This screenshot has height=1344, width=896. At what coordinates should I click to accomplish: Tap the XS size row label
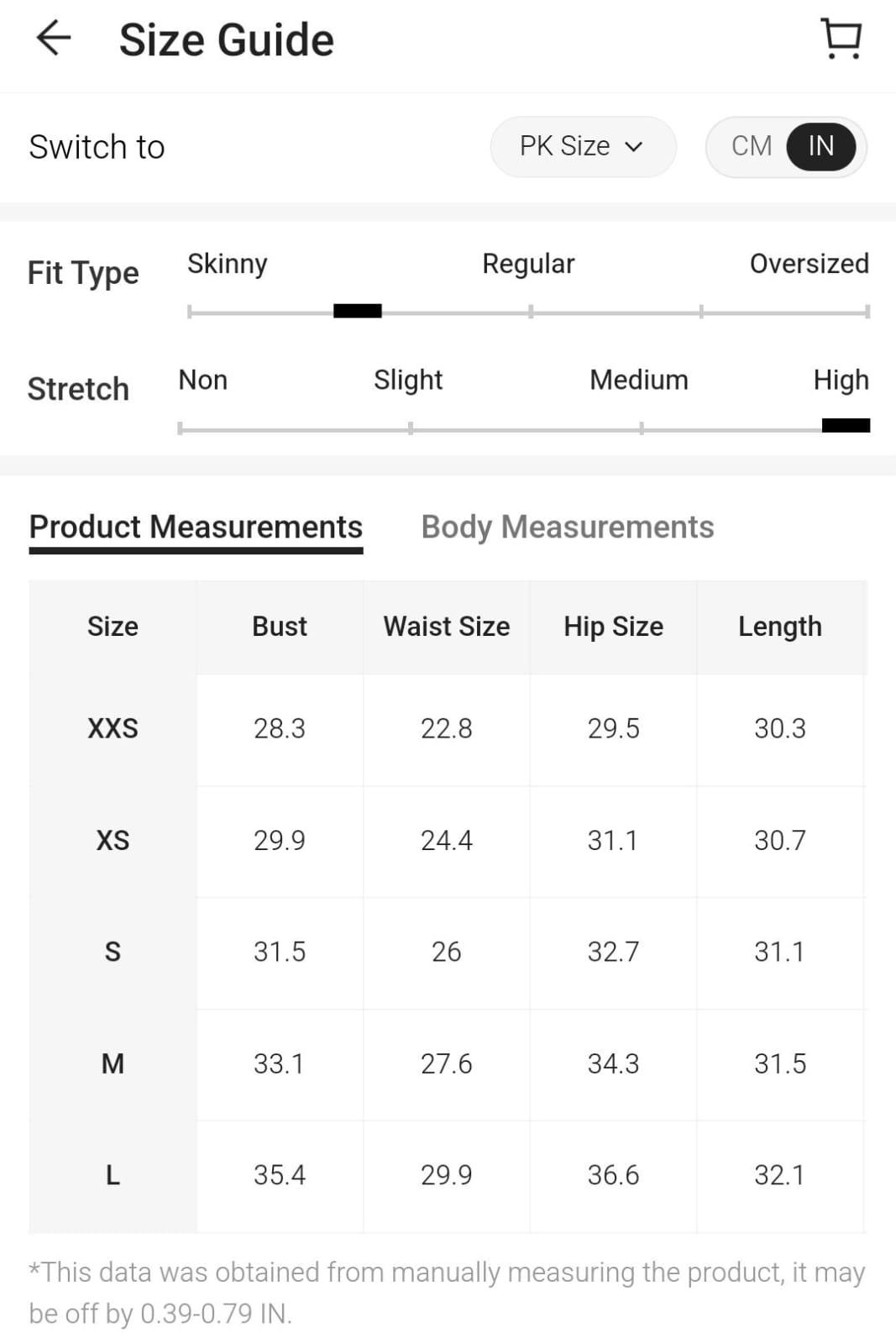(113, 840)
